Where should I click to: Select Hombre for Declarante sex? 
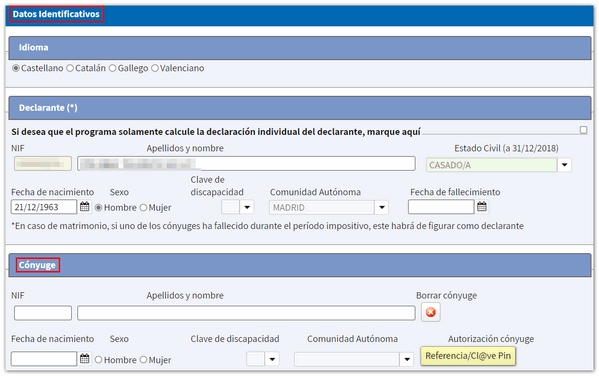[99, 207]
